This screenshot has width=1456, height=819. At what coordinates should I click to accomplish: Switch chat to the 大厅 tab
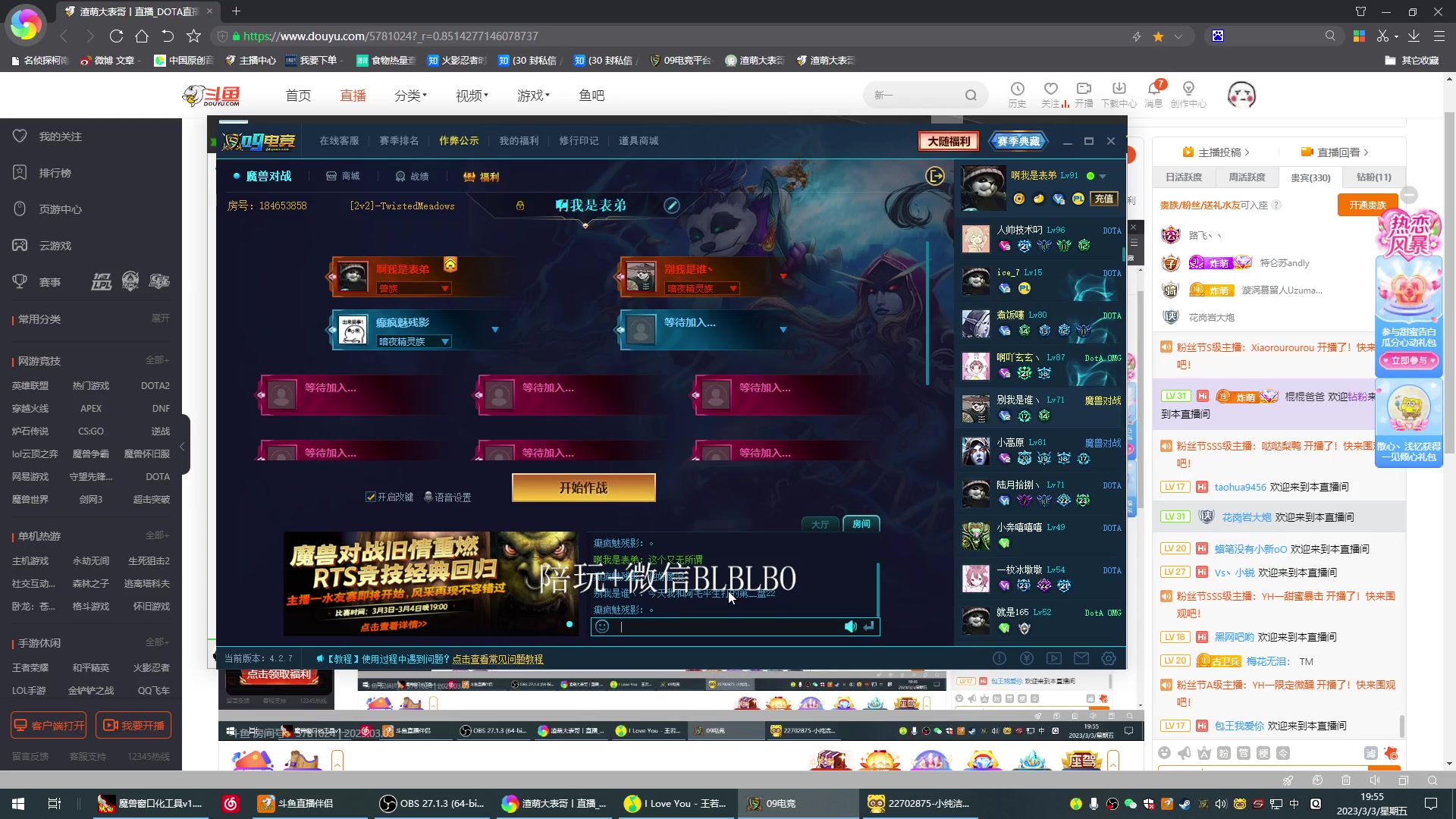[x=821, y=524]
